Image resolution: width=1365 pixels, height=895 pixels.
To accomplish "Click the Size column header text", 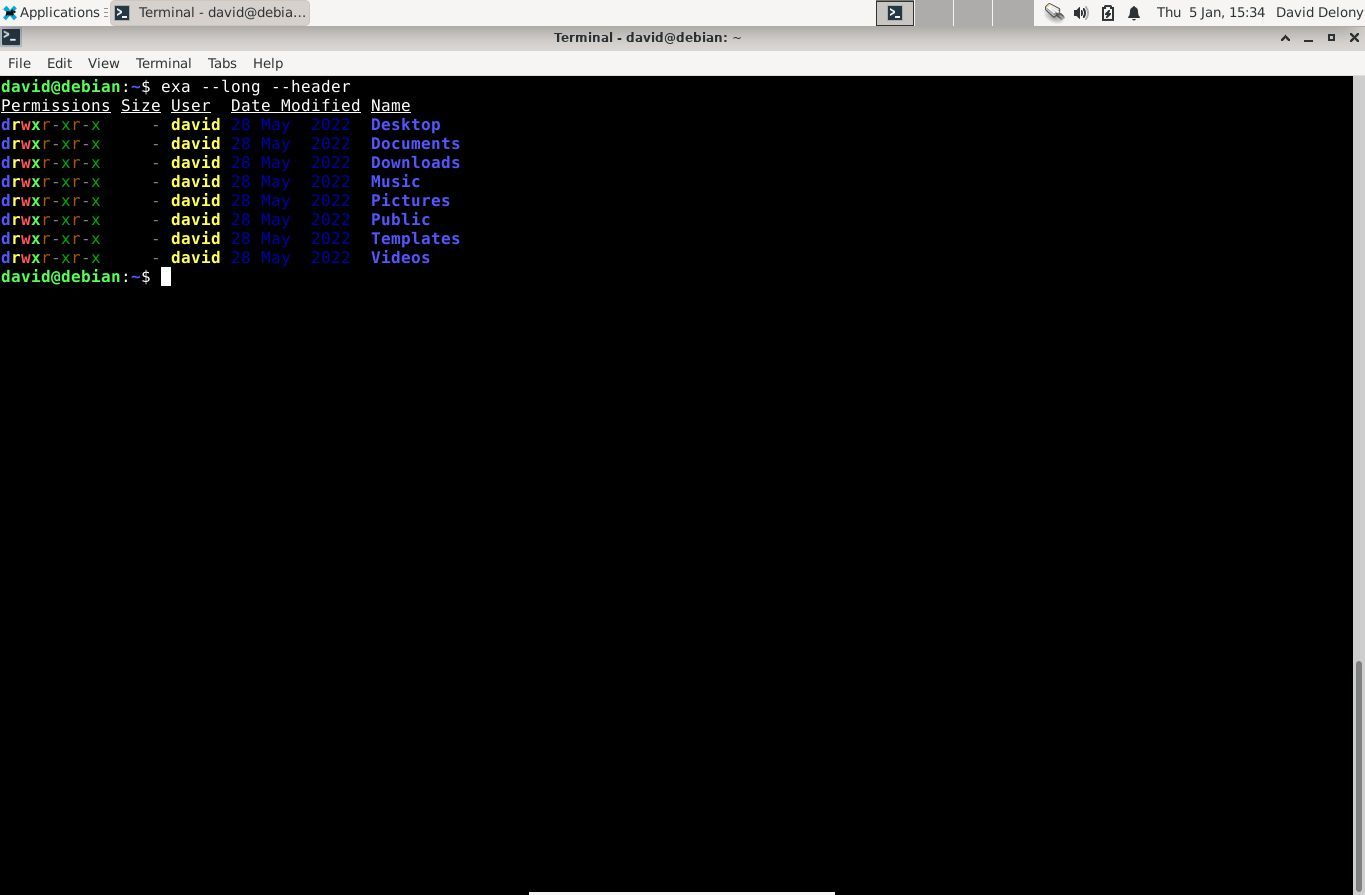I will click(141, 106).
